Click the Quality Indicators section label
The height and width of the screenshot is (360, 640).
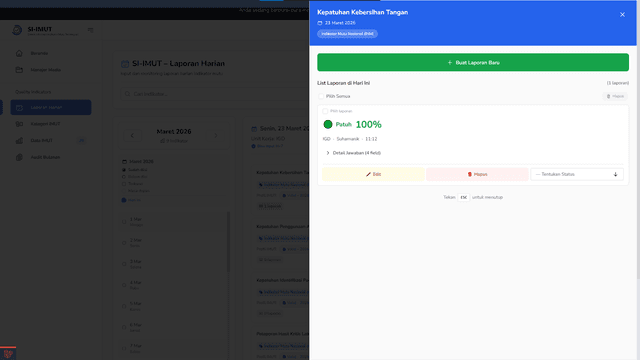click(x=33, y=92)
